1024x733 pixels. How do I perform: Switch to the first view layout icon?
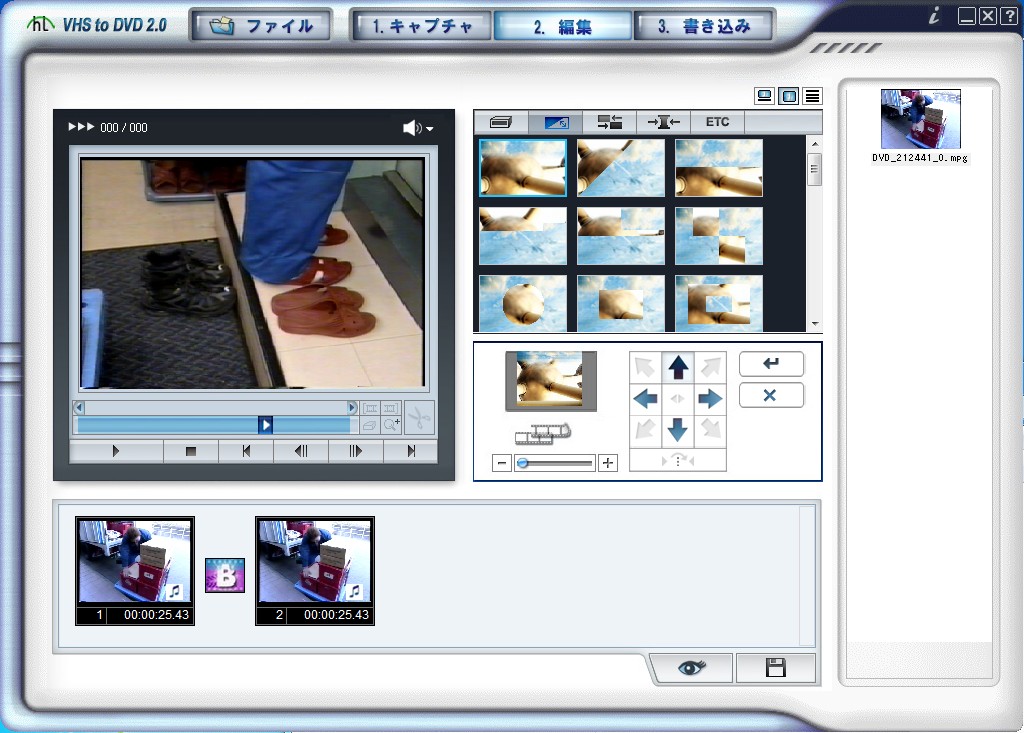click(x=764, y=97)
